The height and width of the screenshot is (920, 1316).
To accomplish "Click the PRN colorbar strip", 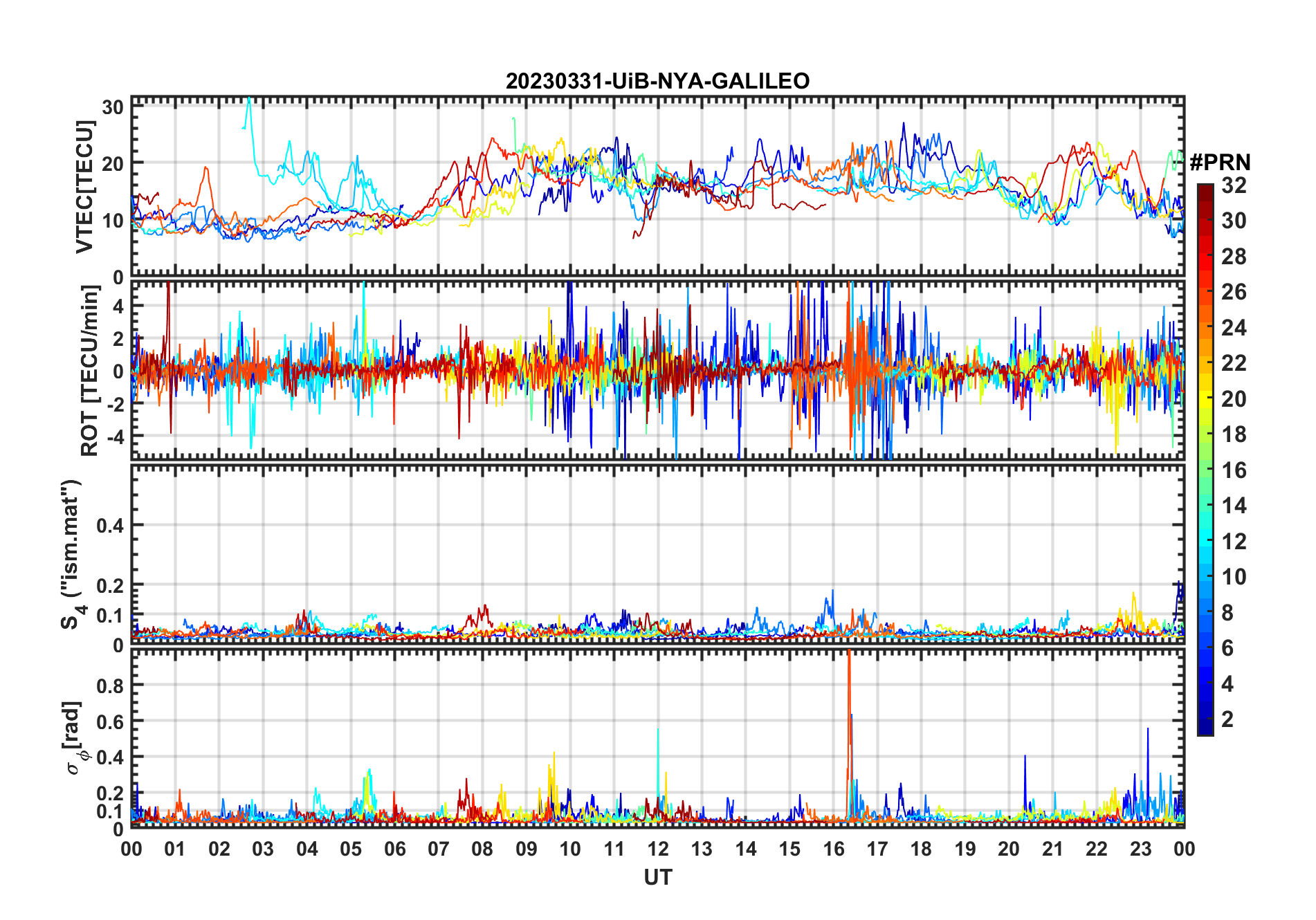I will [1205, 459].
